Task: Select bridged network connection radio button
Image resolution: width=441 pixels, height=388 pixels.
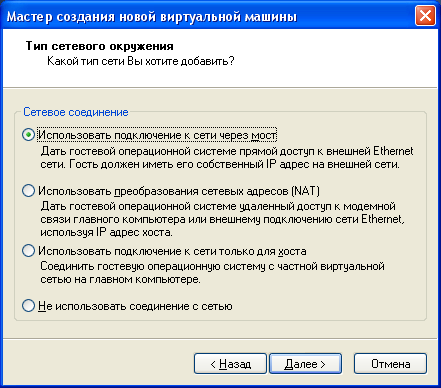Action: [28, 135]
